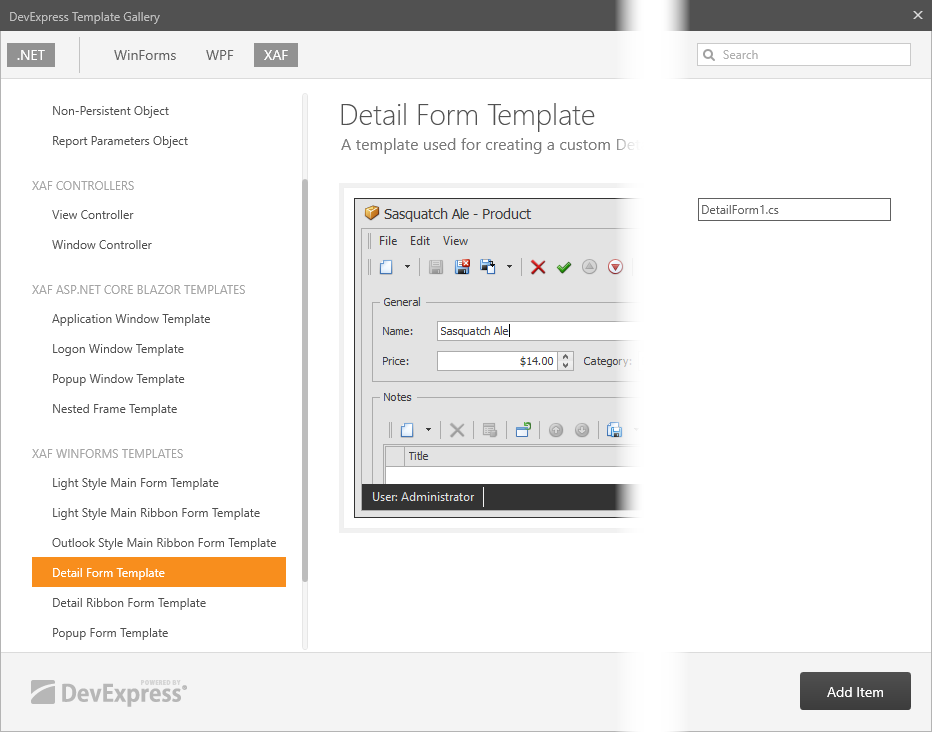Switch to the WinForms tab

point(145,55)
